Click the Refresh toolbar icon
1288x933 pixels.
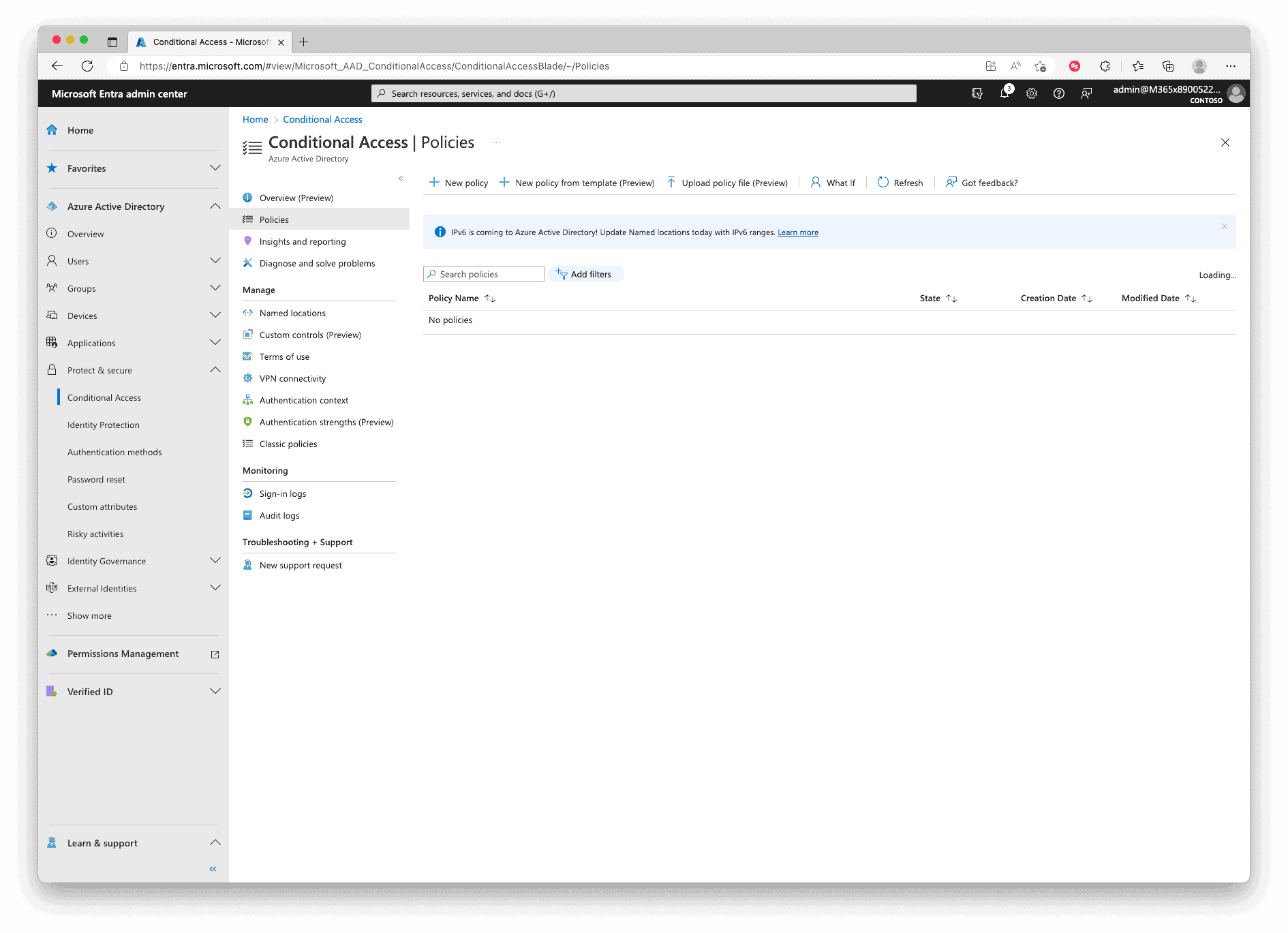pyautogui.click(x=900, y=183)
